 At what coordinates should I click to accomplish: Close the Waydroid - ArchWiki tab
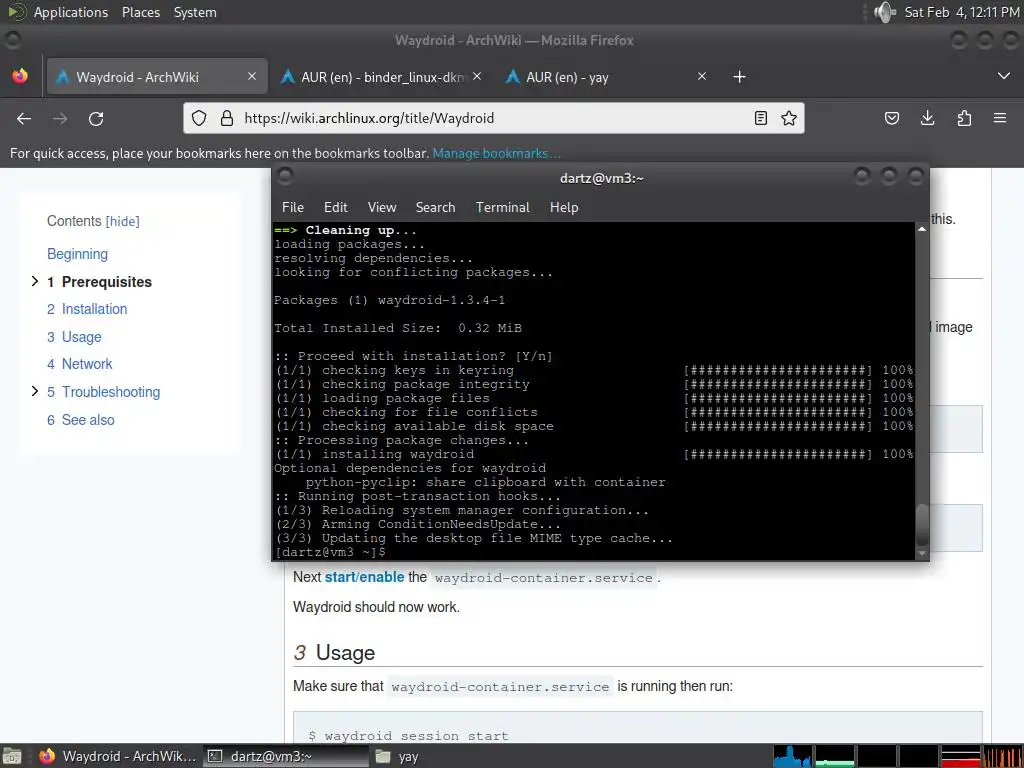point(252,76)
